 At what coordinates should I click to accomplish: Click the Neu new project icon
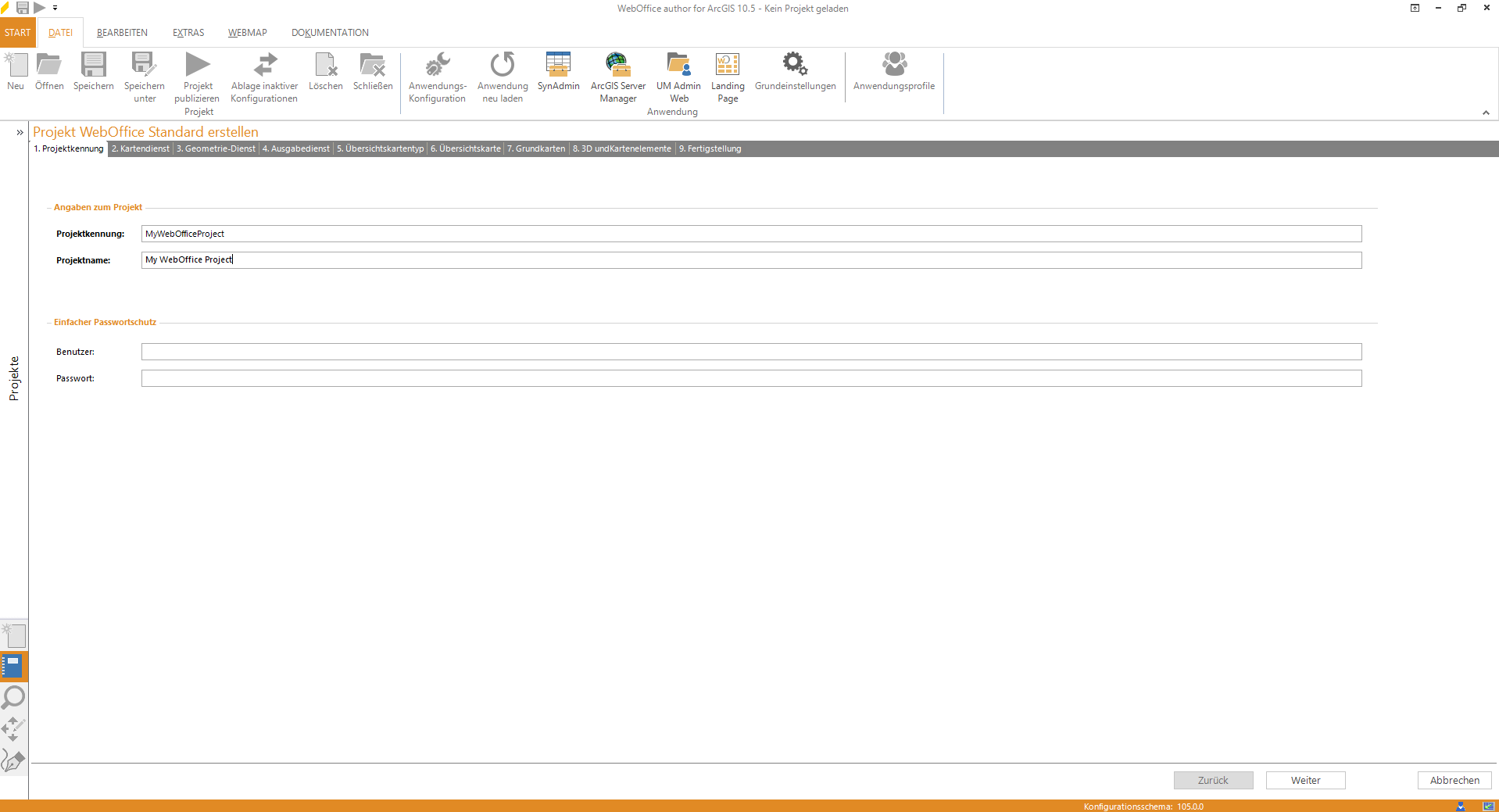16,72
